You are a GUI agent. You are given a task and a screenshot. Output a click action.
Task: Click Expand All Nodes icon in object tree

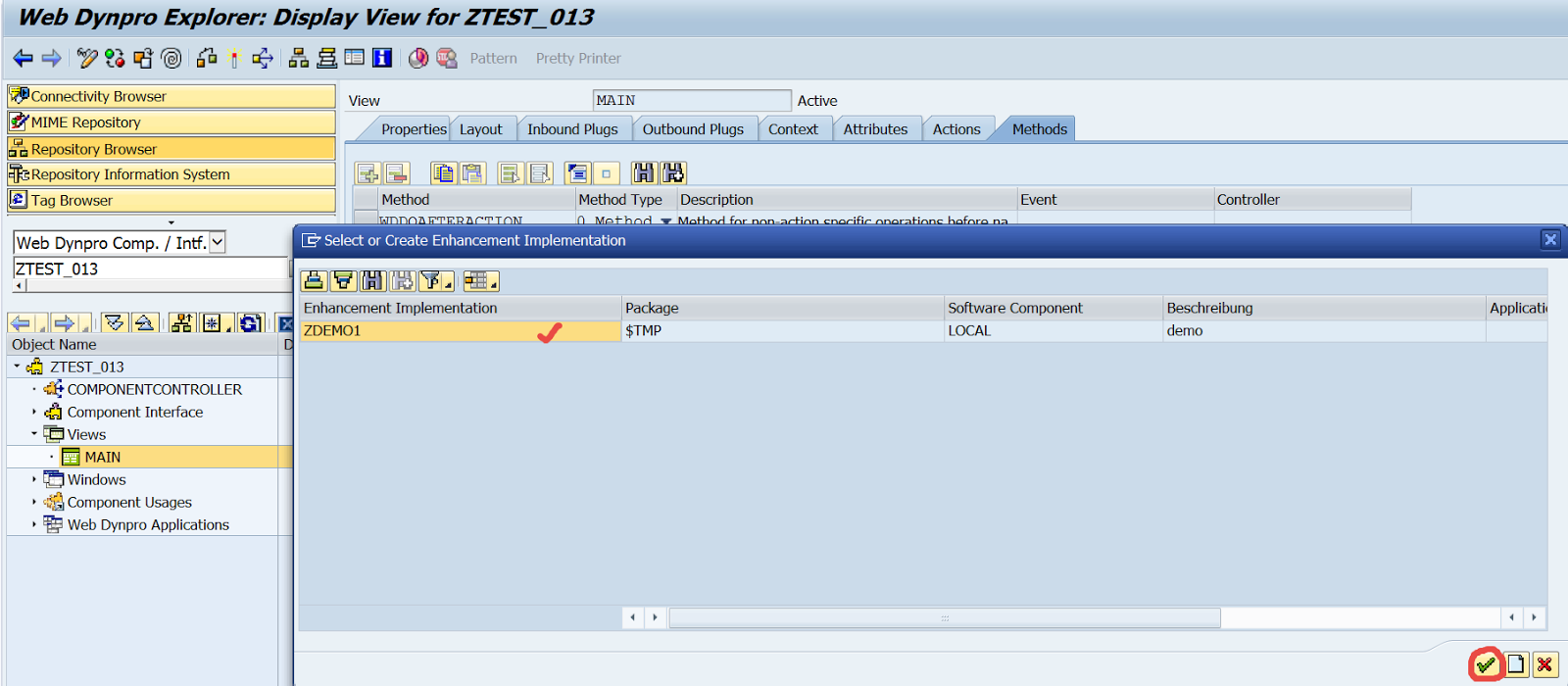pos(115,322)
